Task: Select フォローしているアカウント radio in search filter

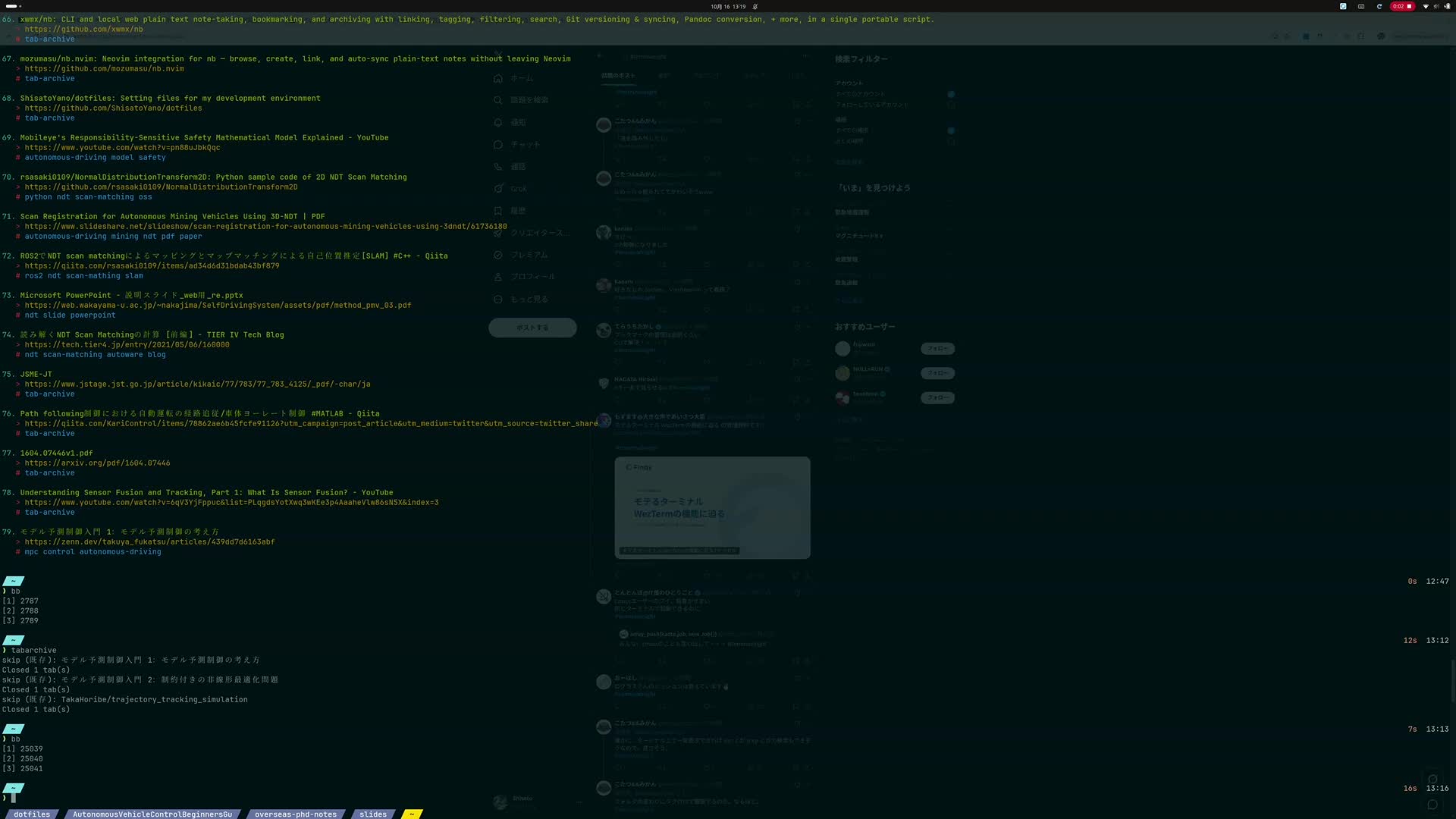Action: pos(951,105)
